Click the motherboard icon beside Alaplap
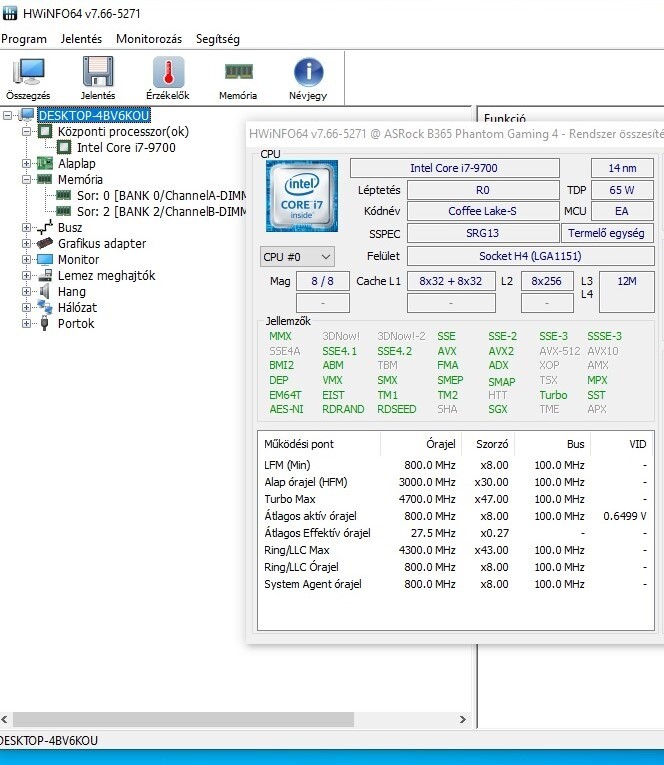 pos(45,163)
